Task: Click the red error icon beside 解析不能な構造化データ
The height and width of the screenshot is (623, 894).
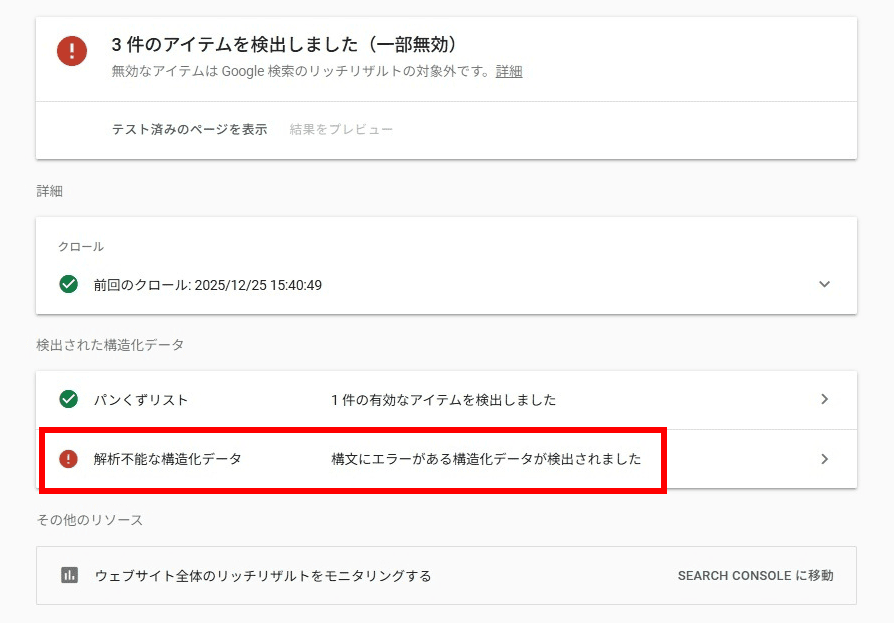Action: pos(67,460)
